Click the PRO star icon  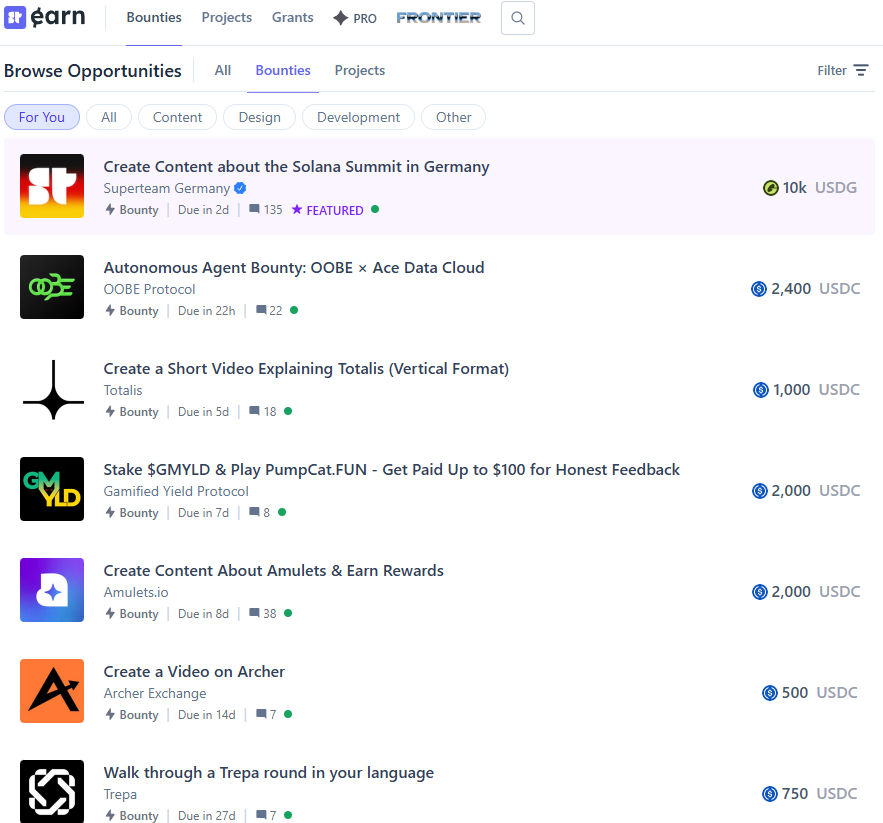click(341, 18)
